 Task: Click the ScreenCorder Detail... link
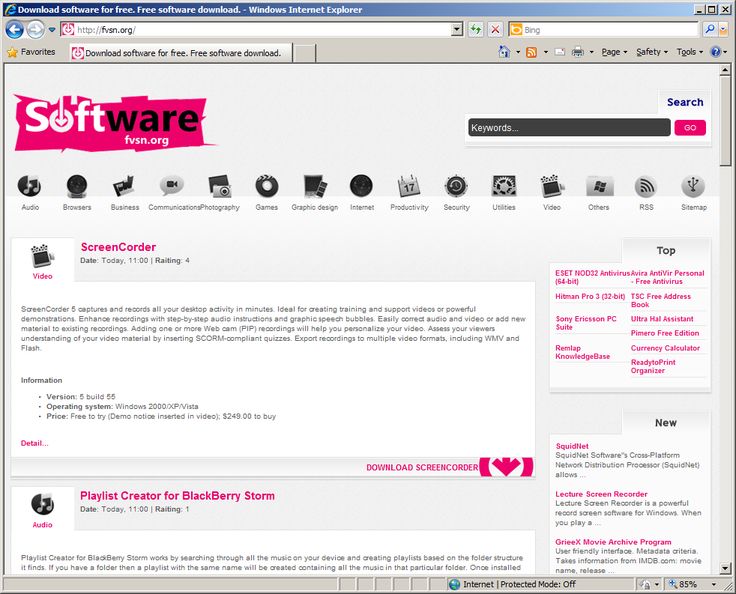(34, 443)
